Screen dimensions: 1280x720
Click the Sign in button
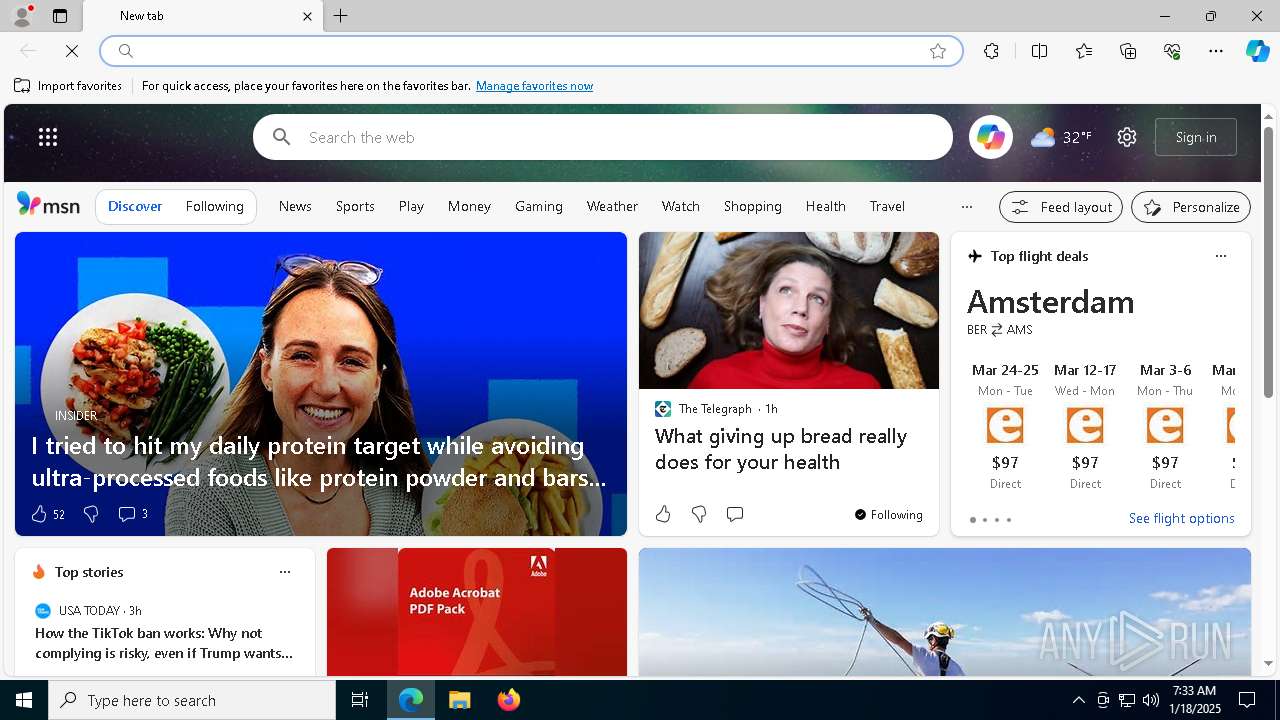pos(1196,137)
